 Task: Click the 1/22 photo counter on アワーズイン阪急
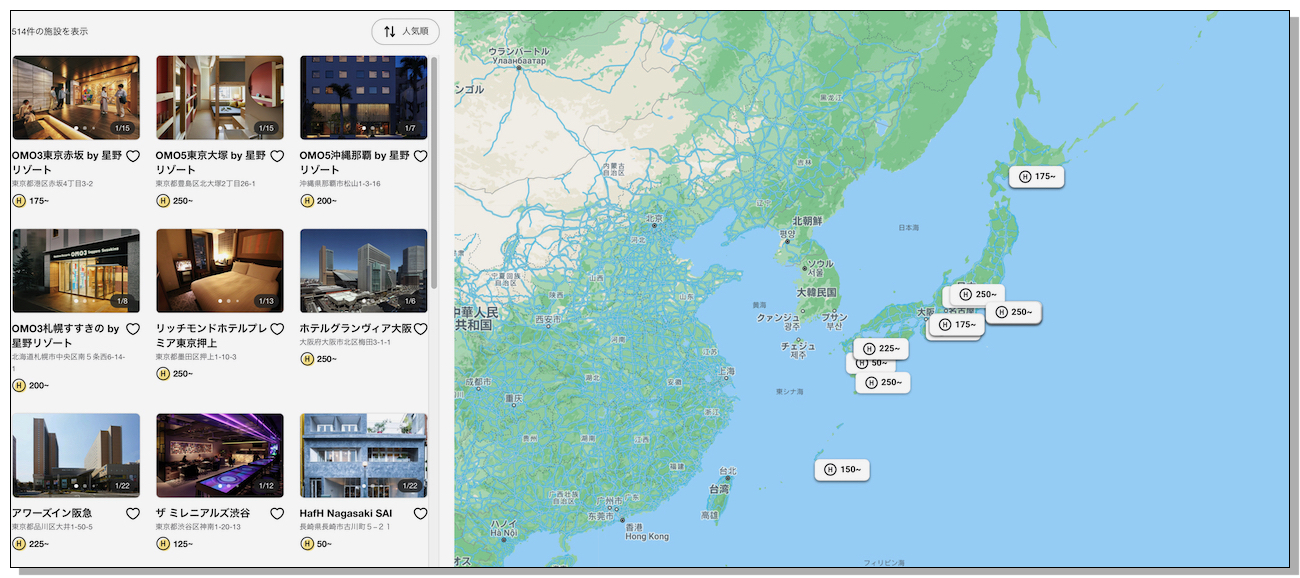123,486
